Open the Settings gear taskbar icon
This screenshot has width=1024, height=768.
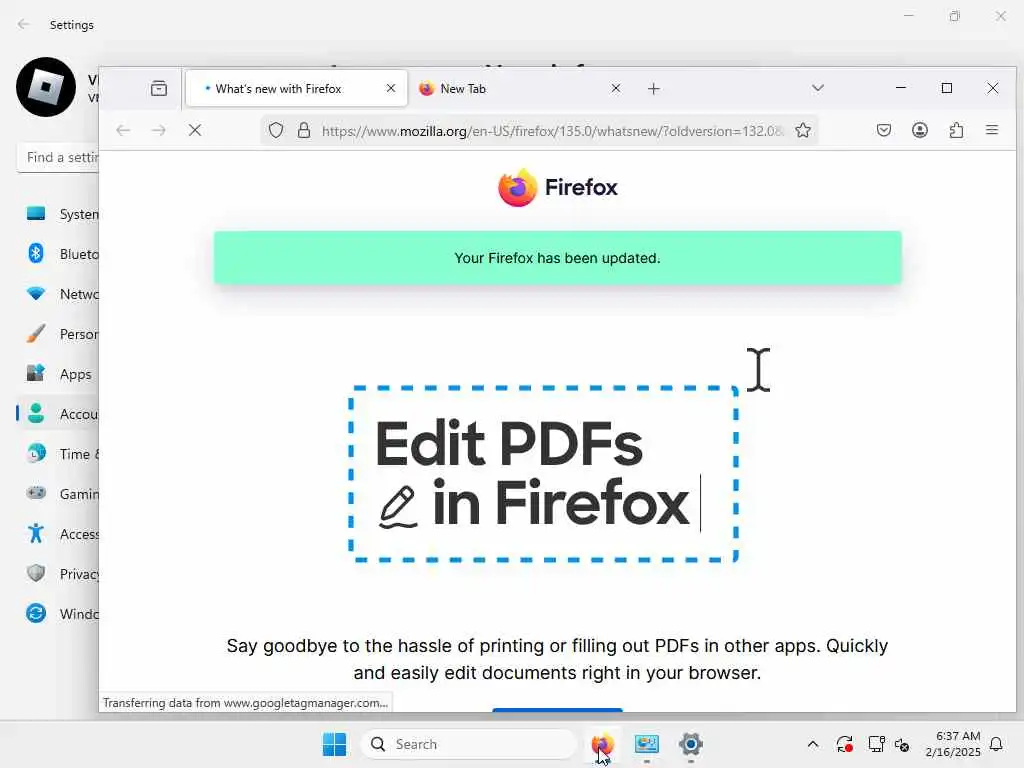690,744
